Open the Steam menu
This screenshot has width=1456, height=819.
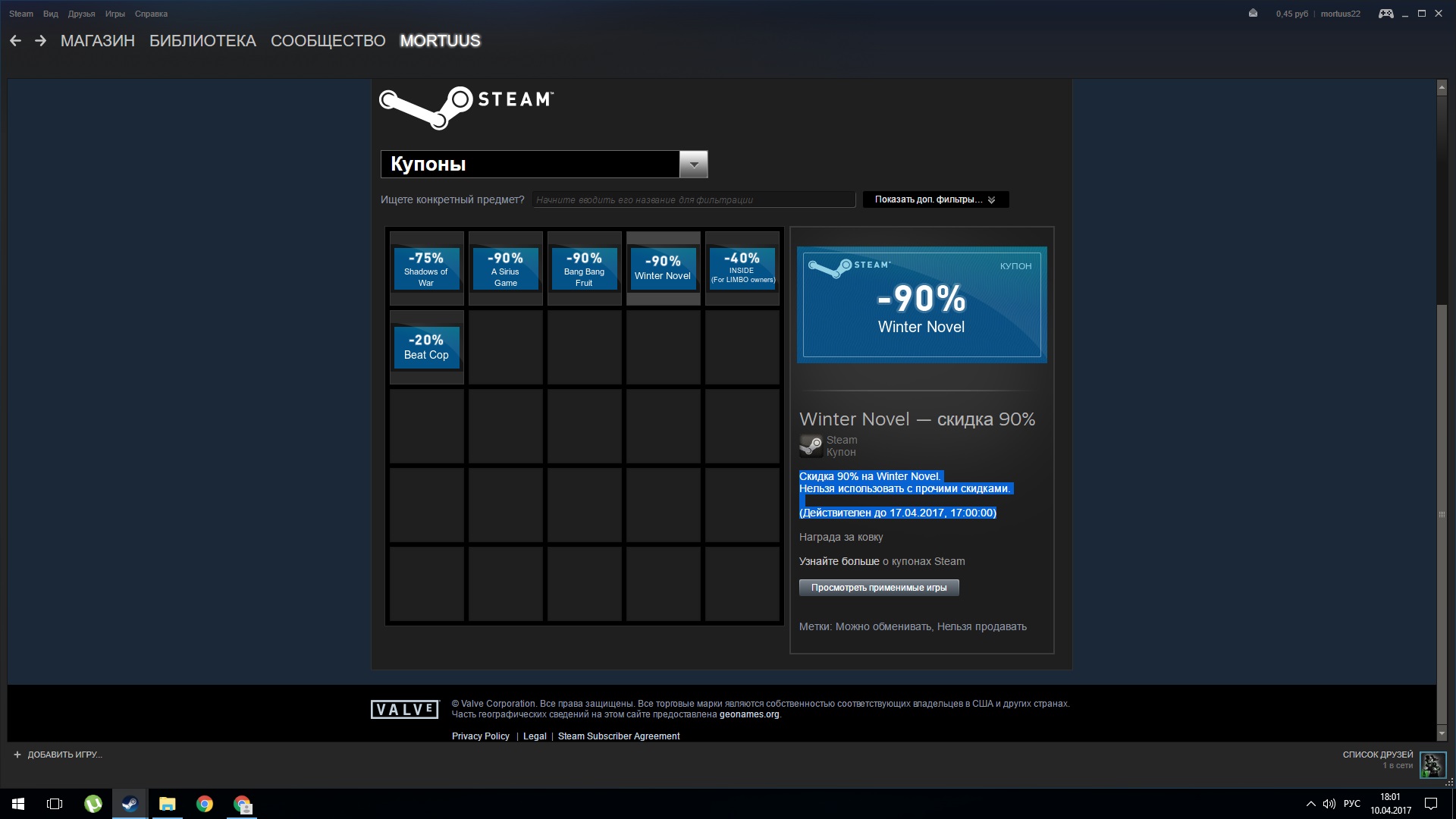(x=21, y=14)
